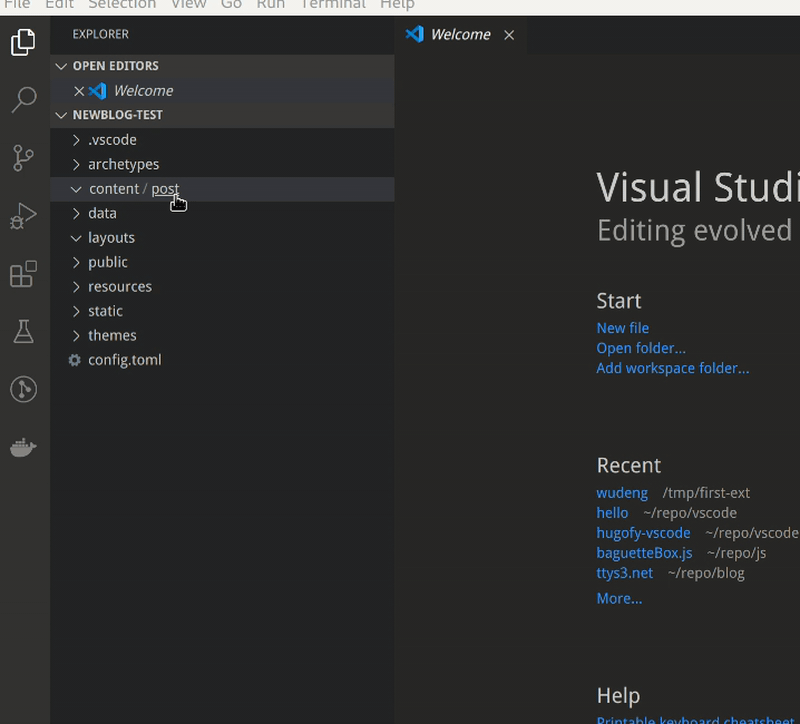
Task: Open the Docker view
Action: coord(23,447)
